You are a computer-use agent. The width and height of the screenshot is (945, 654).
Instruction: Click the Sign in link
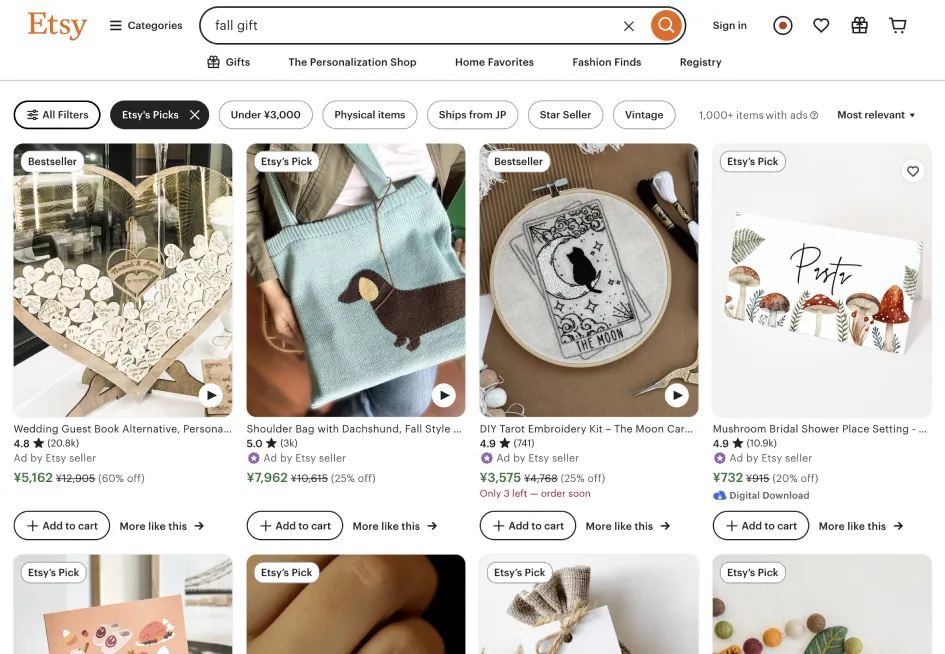click(x=729, y=26)
